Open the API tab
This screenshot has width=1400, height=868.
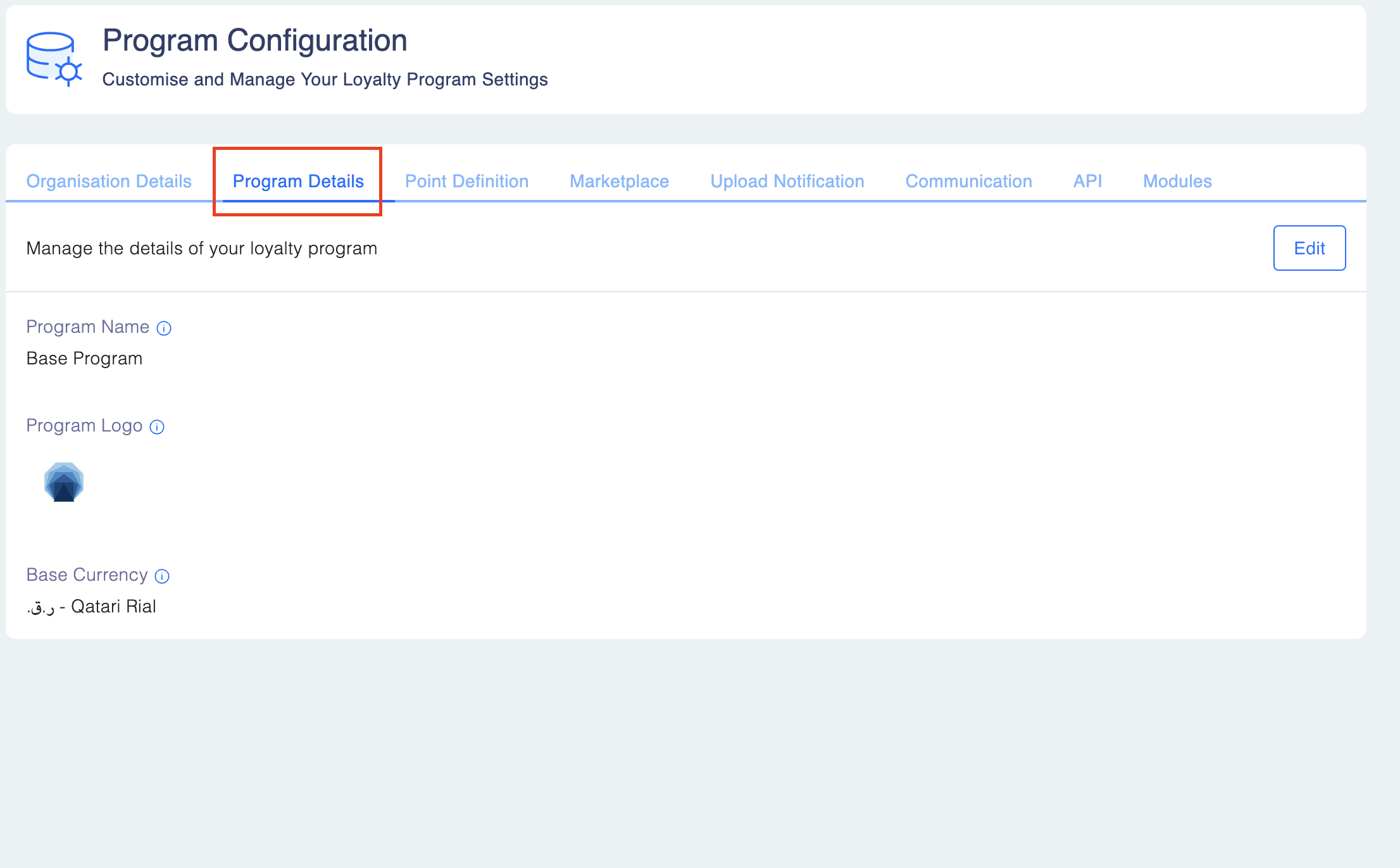tap(1087, 182)
